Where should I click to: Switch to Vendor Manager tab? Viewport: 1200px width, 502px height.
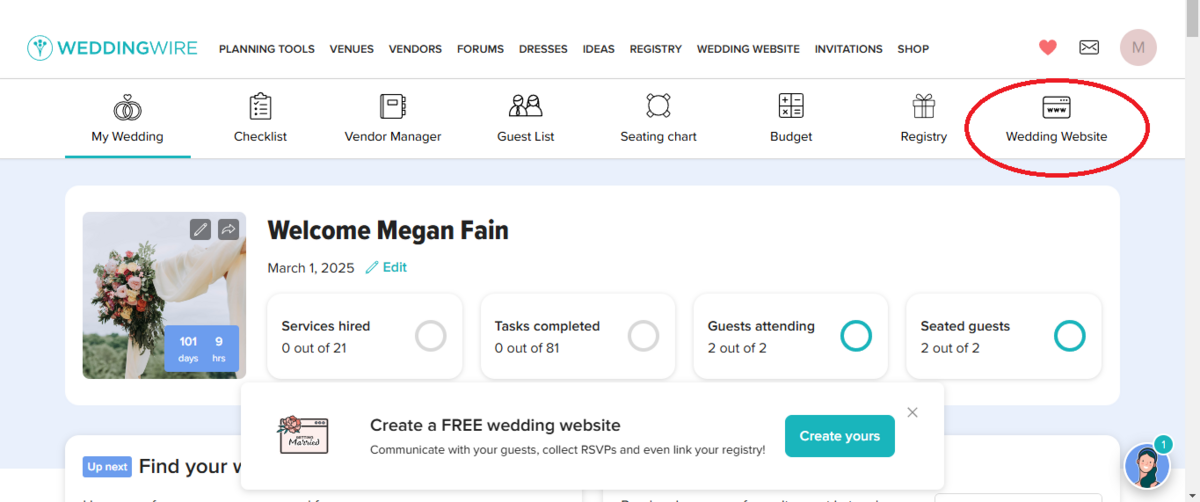393,137
